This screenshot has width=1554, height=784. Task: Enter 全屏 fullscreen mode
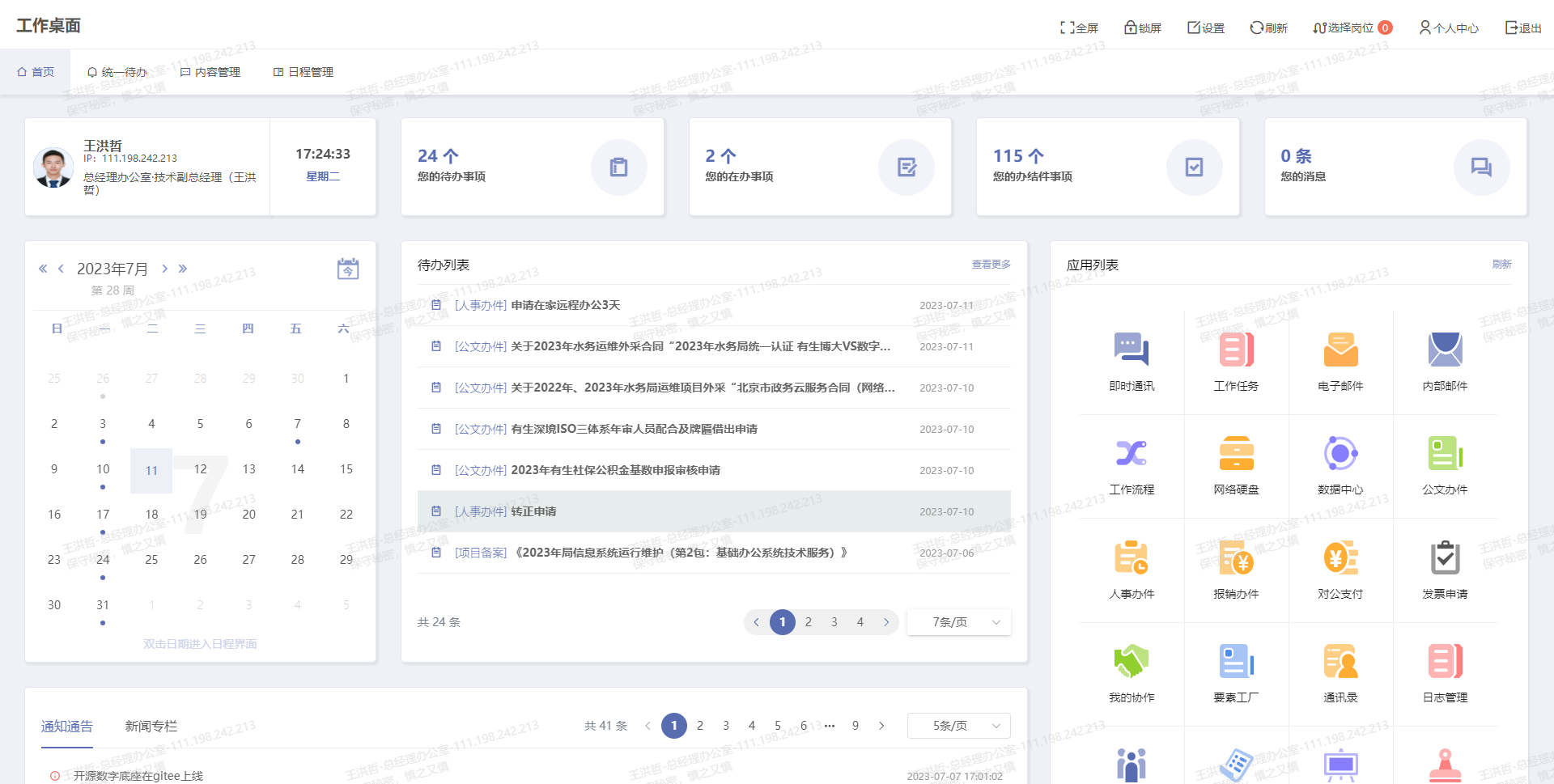(x=1079, y=28)
